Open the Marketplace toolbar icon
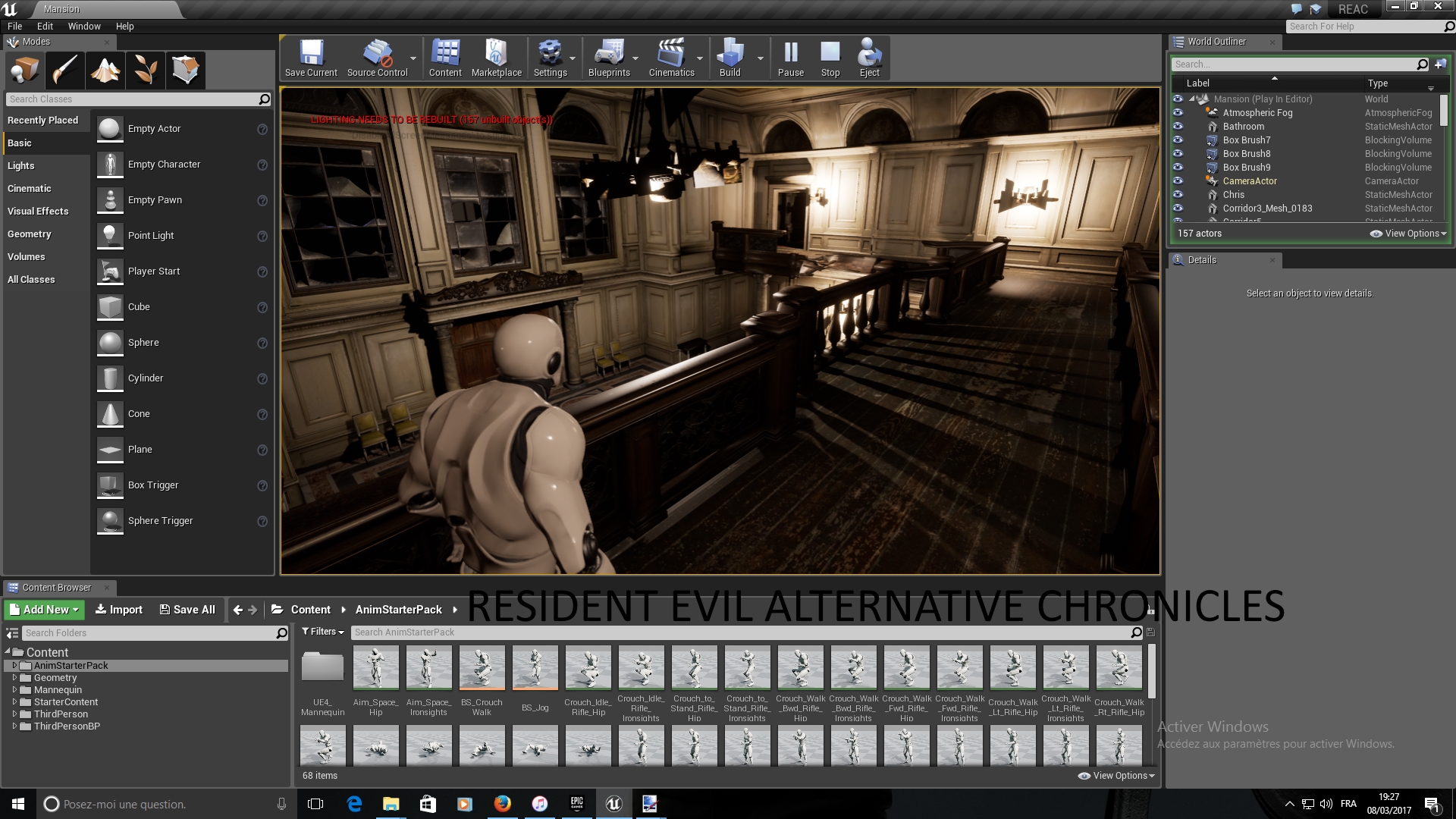1456x819 pixels. coord(496,58)
